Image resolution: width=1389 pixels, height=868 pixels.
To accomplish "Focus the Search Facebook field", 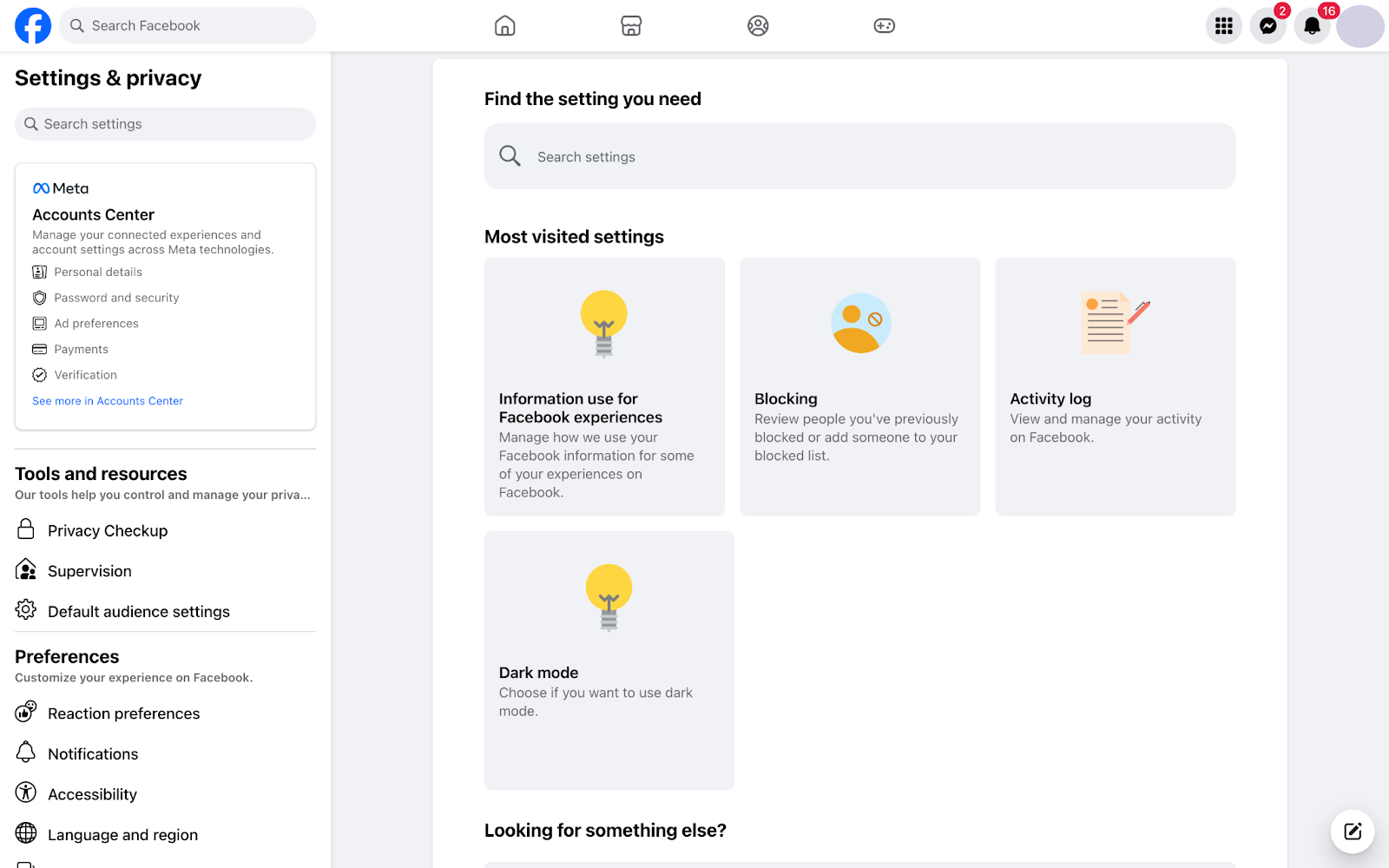I will click(188, 26).
